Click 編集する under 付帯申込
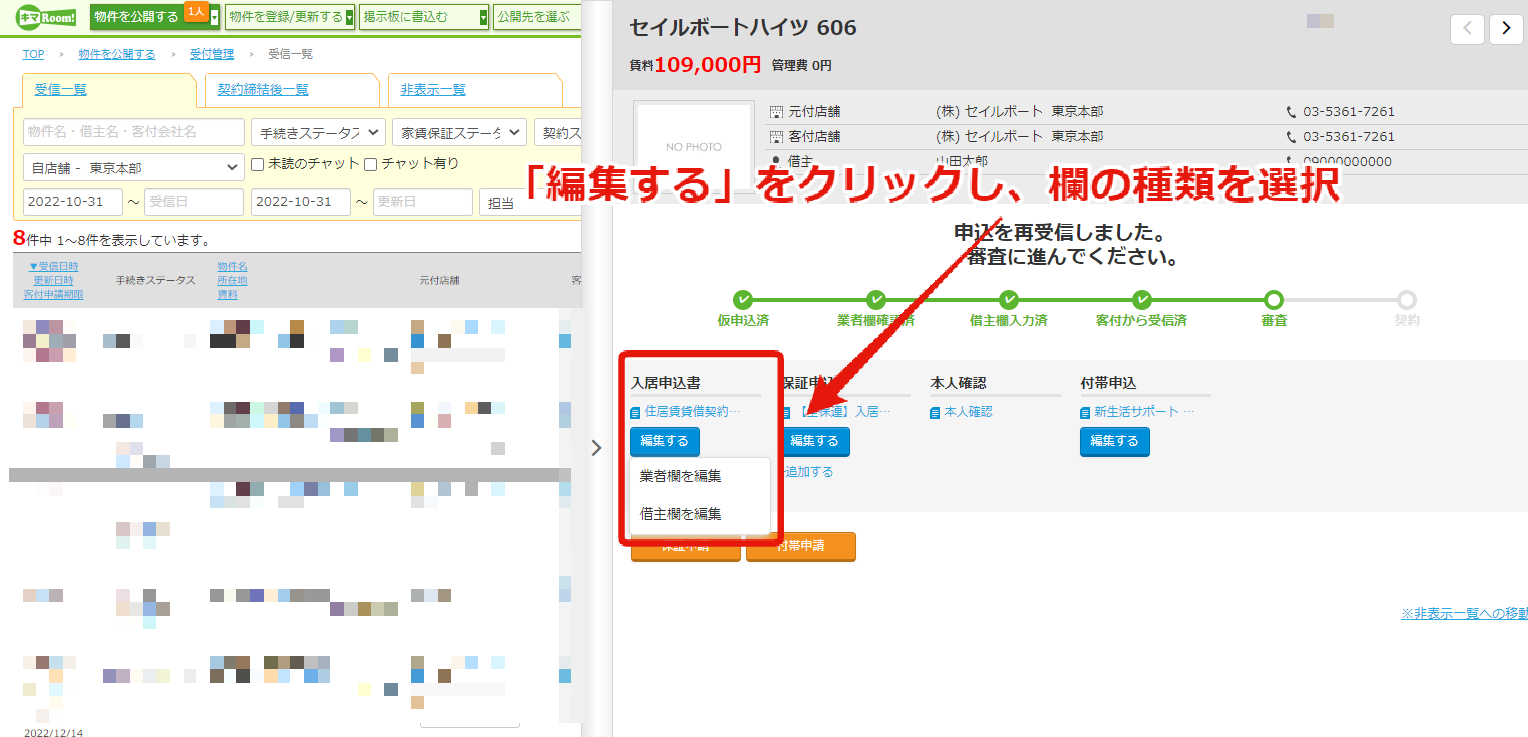Image resolution: width=1528 pixels, height=737 pixels. [x=1115, y=441]
